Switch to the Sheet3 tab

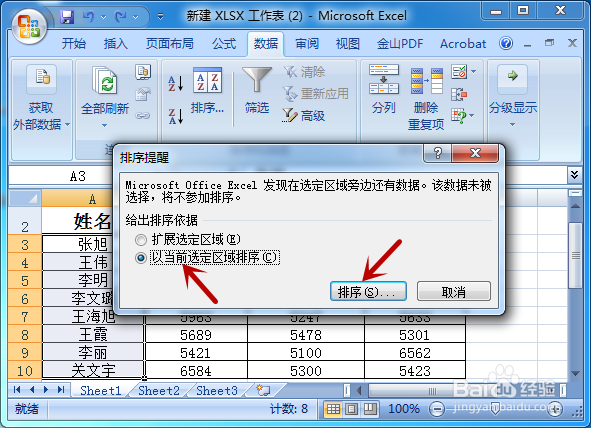click(217, 391)
